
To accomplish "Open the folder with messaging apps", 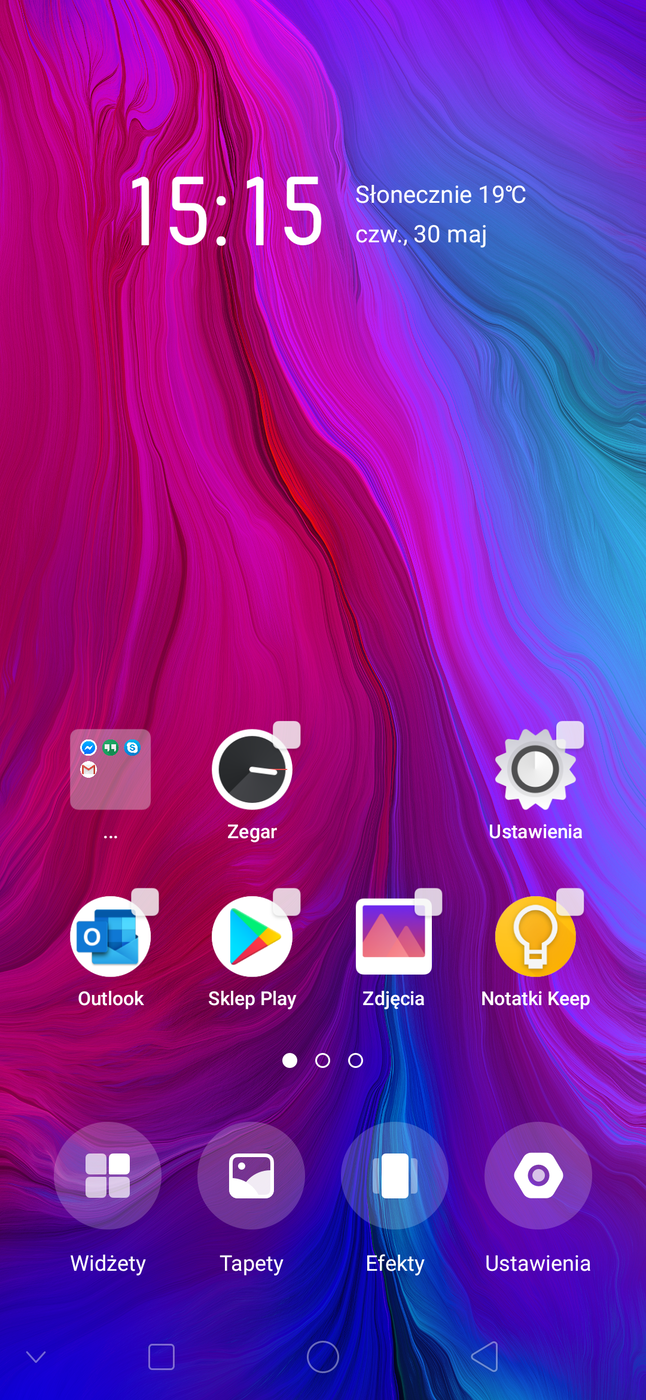I will click(111, 769).
